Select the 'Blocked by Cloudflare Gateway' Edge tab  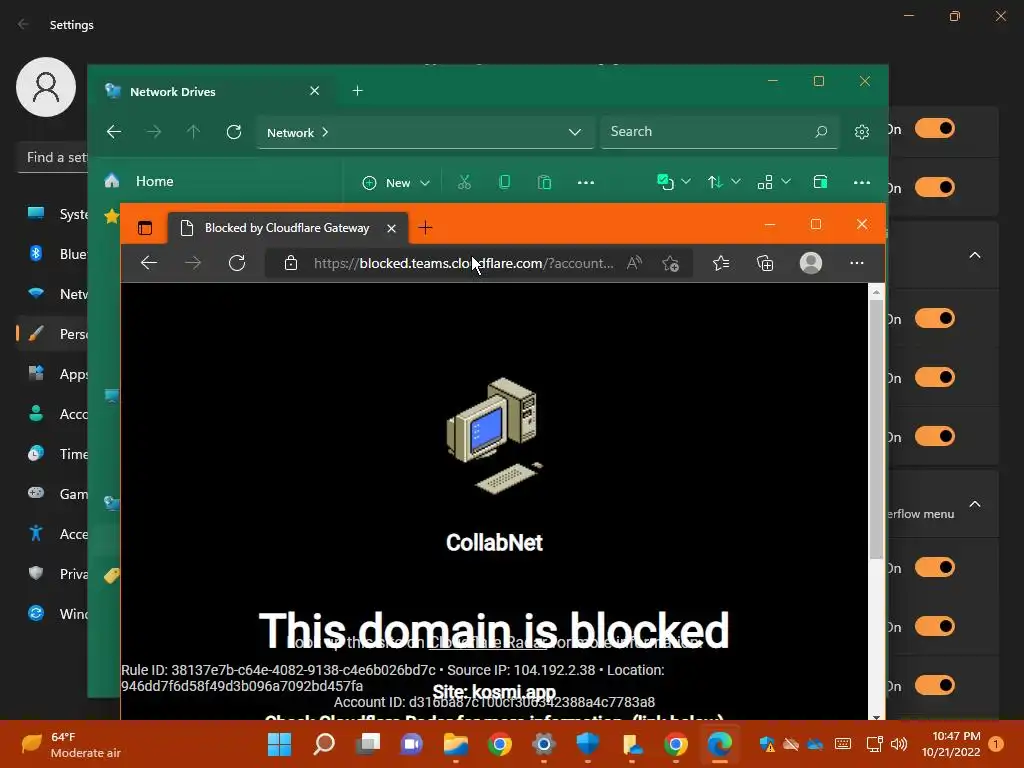[x=287, y=228]
